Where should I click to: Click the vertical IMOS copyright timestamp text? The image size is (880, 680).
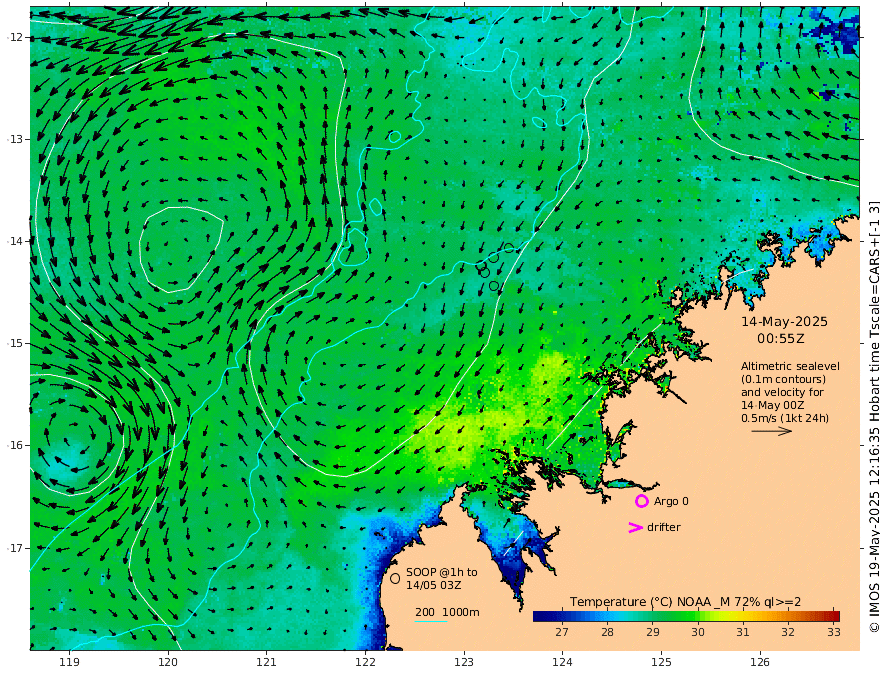click(x=873, y=417)
